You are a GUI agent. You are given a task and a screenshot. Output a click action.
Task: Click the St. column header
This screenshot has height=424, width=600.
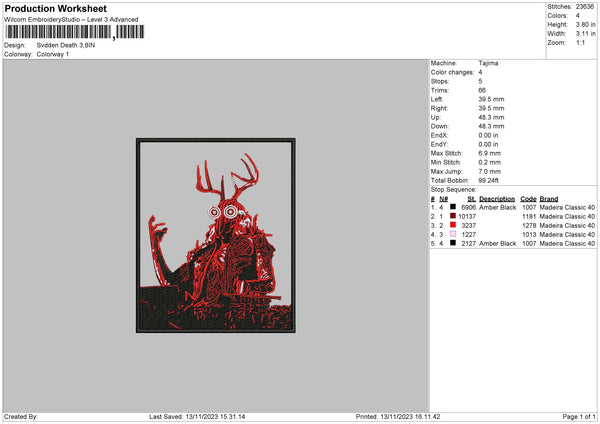[x=470, y=198]
